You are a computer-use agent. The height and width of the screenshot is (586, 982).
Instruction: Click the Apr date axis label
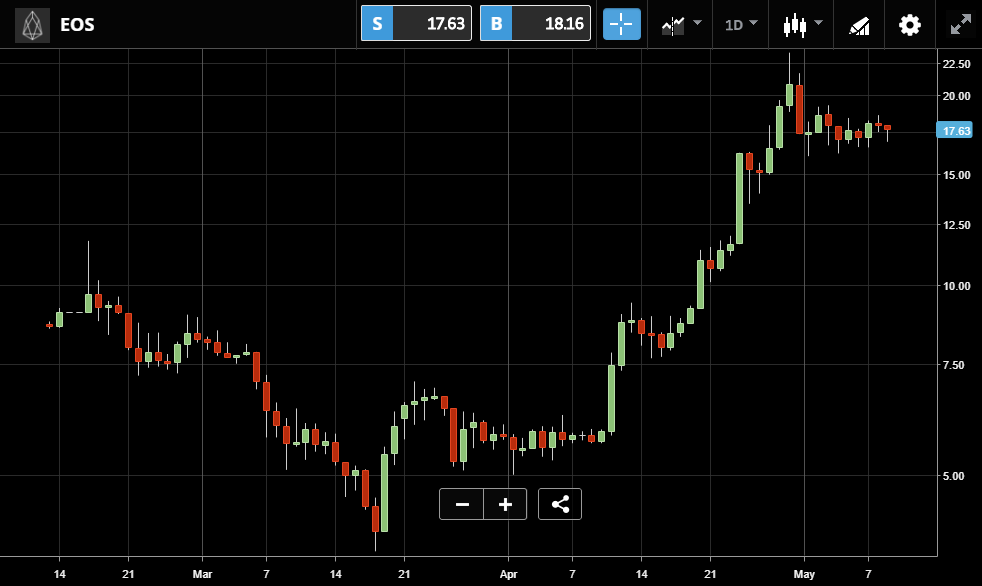(509, 573)
